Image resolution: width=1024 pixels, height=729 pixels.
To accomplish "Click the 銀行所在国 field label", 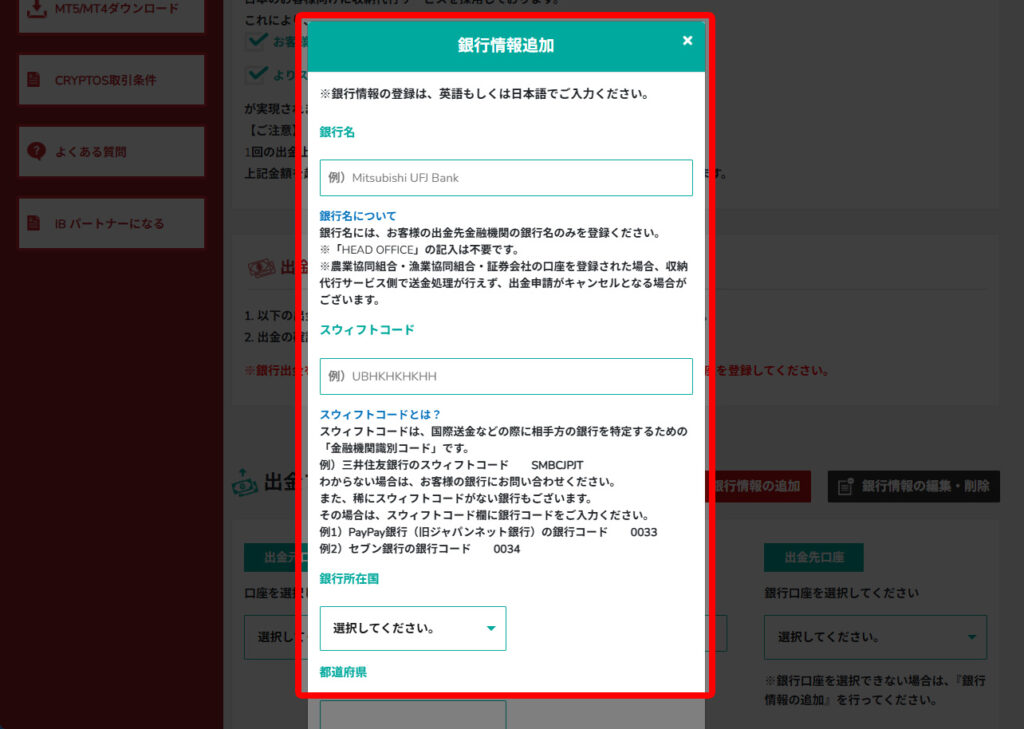I will [x=349, y=579].
